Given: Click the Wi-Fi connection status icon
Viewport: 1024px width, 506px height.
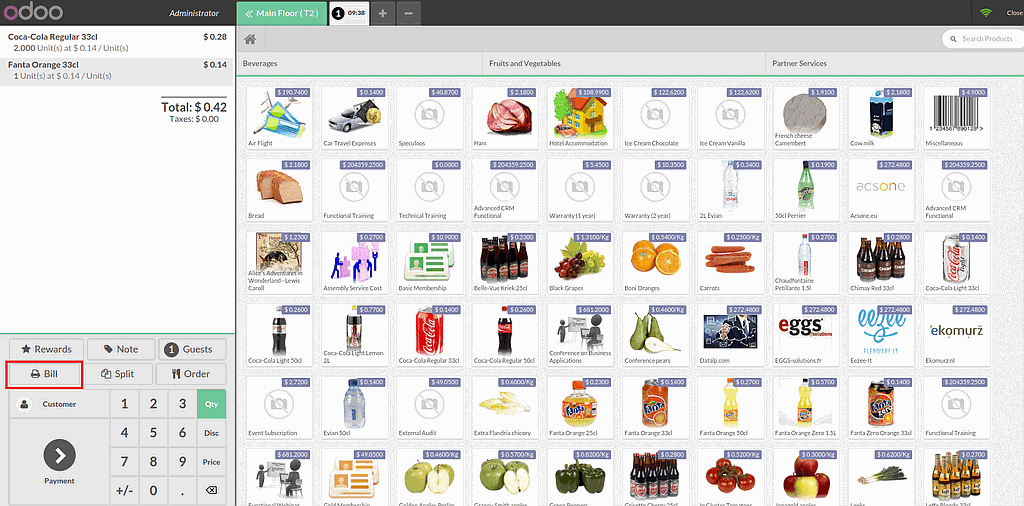Looking at the screenshot, I should pyautogui.click(x=985, y=13).
